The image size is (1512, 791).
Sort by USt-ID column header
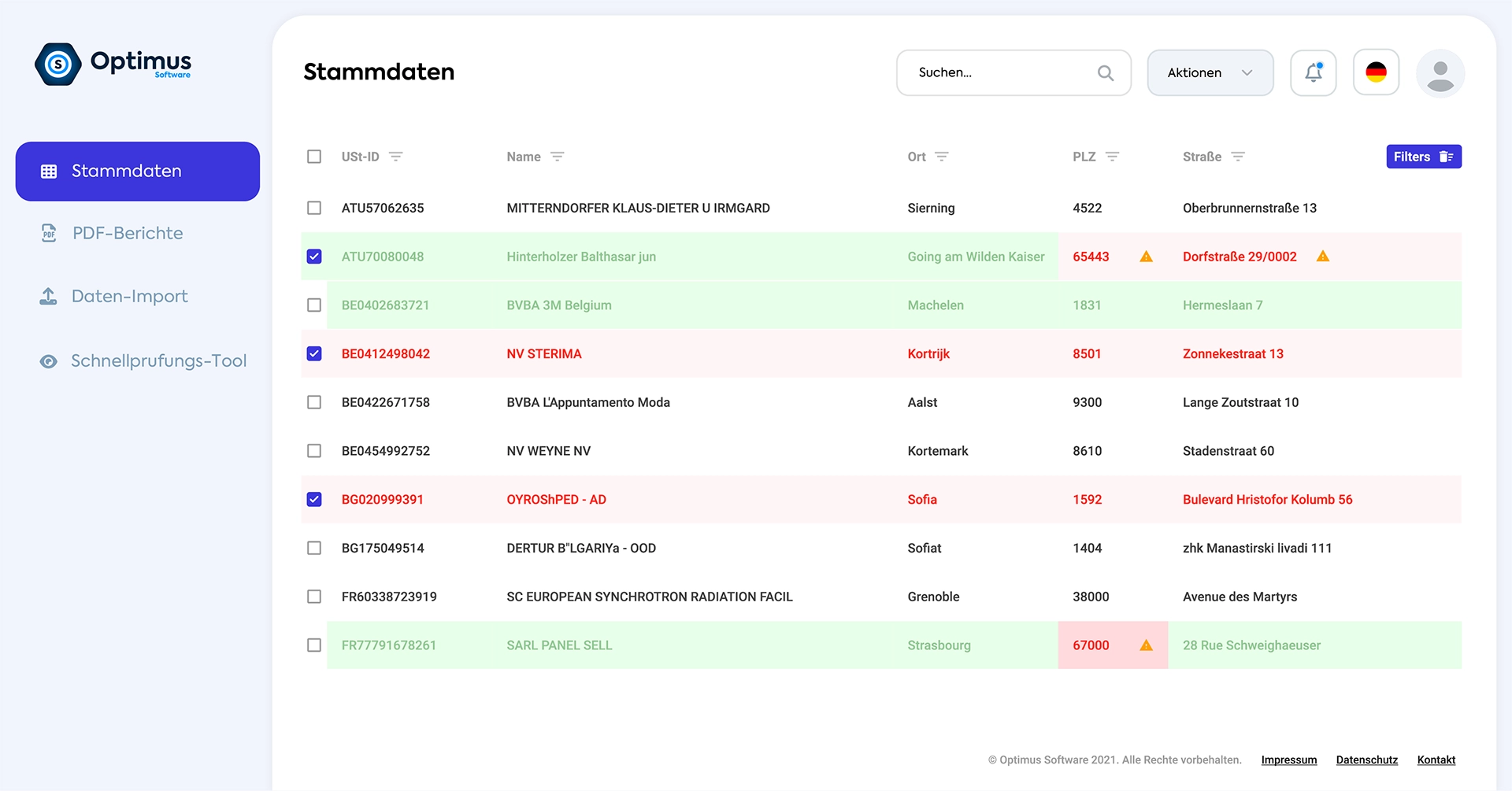click(360, 157)
